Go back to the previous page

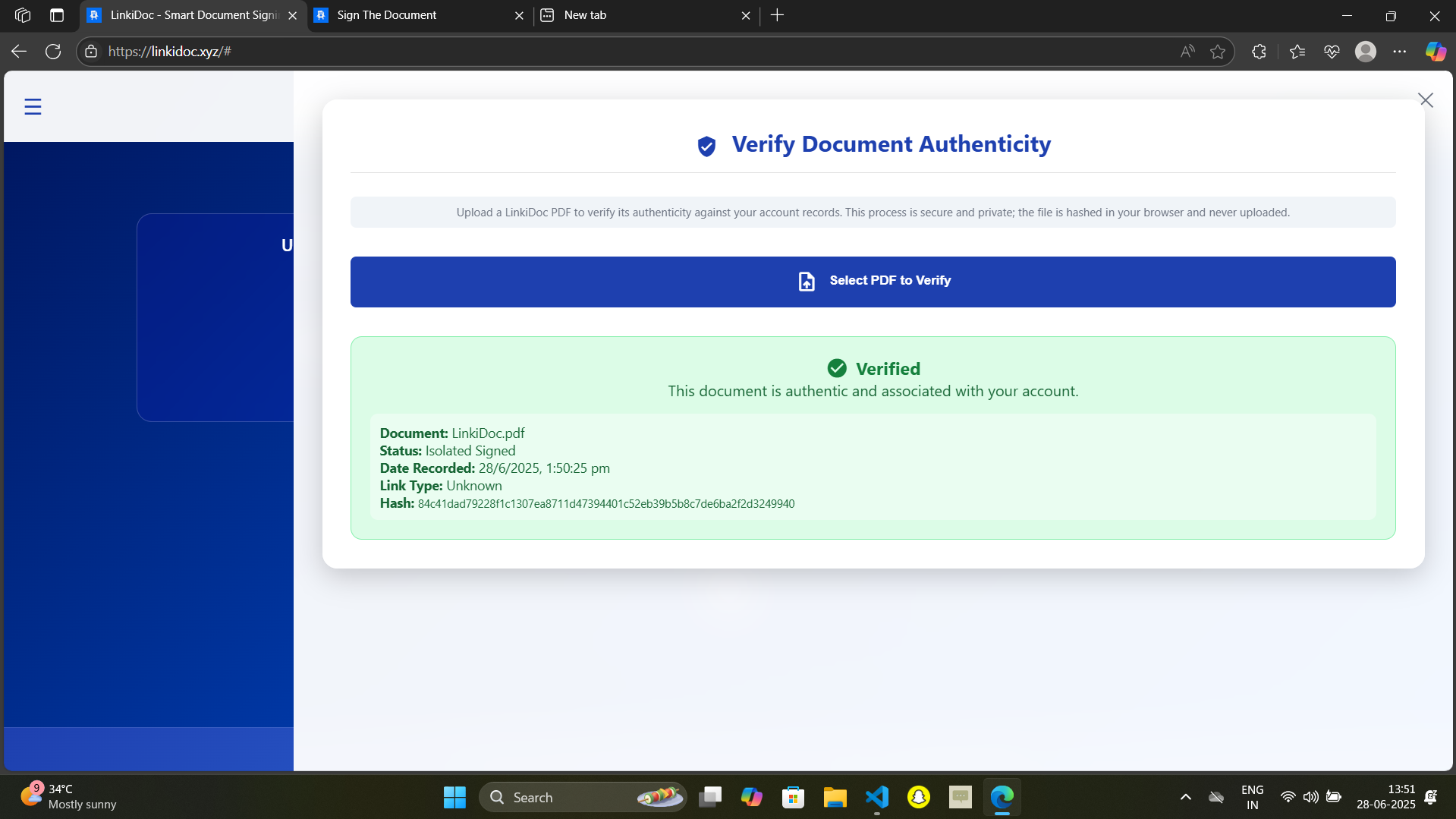[19, 52]
